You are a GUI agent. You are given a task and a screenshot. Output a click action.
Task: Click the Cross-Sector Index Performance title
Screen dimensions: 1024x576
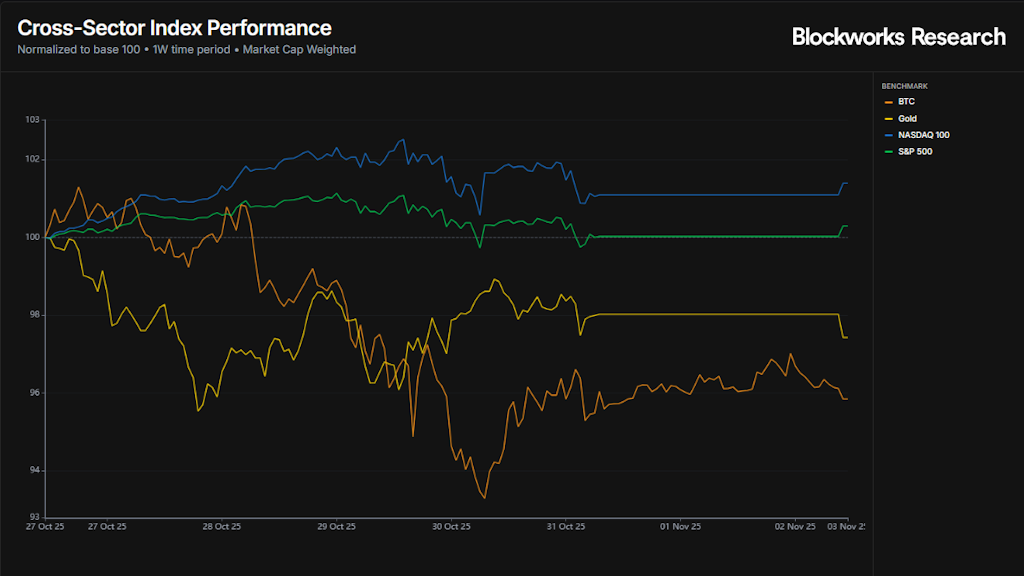tap(174, 28)
